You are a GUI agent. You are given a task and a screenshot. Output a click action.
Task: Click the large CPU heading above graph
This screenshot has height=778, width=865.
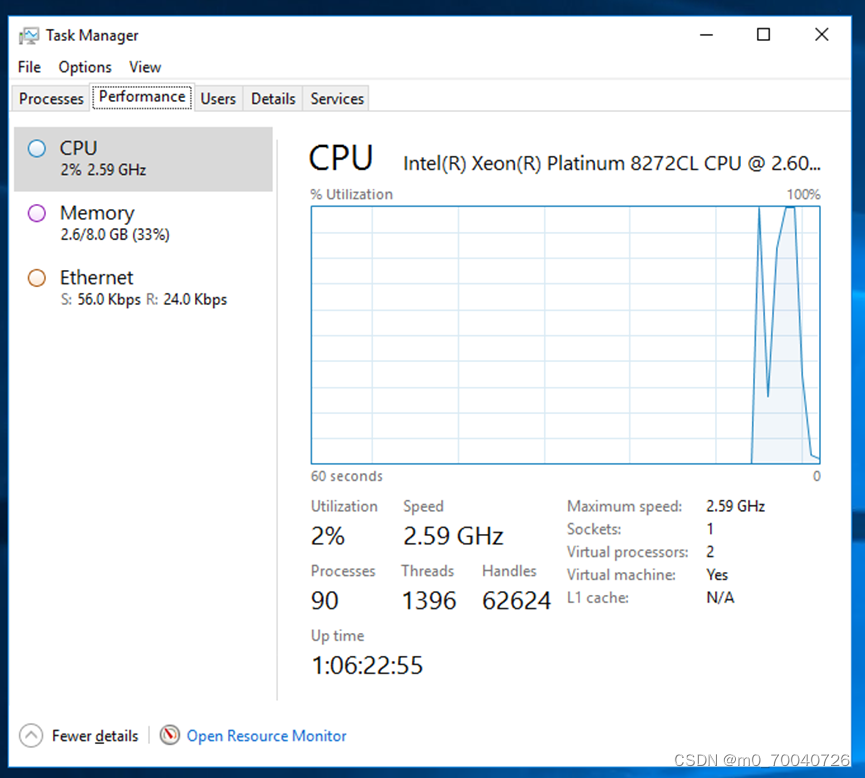click(341, 158)
